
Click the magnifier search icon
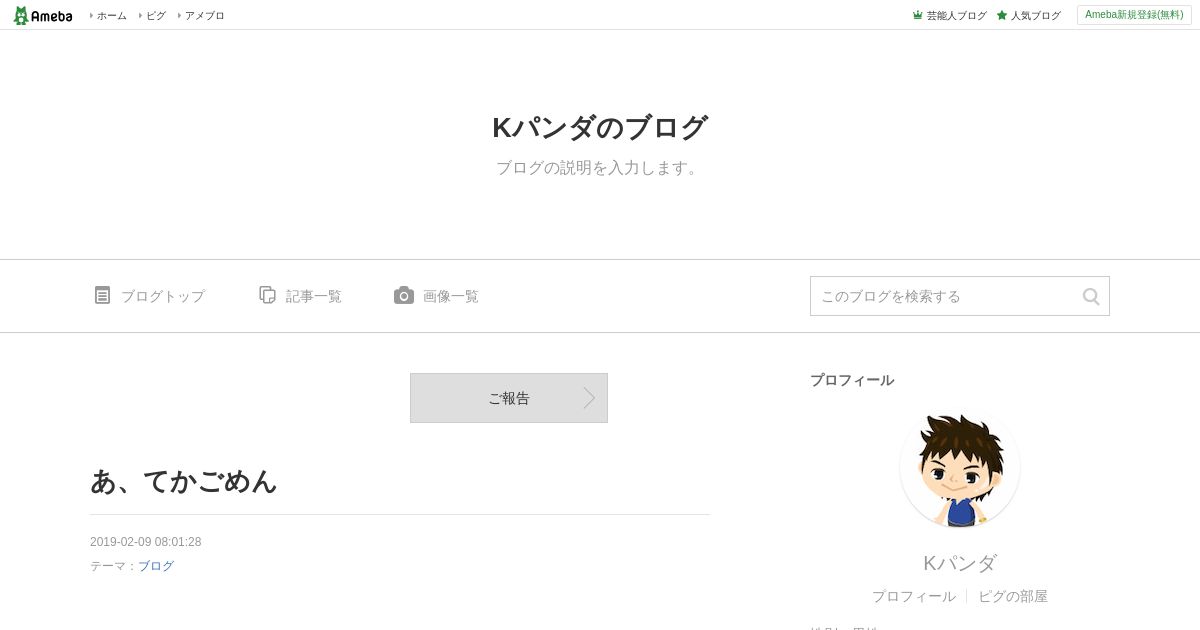click(1091, 296)
